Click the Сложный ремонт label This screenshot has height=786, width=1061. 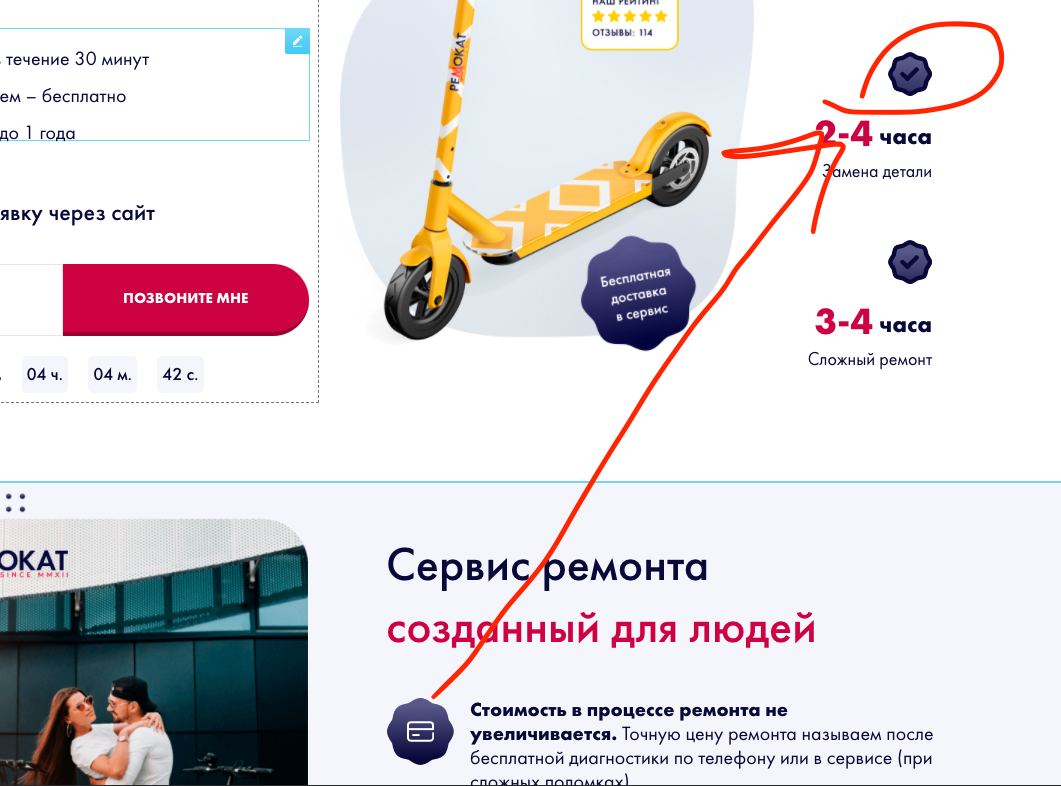pos(870,360)
